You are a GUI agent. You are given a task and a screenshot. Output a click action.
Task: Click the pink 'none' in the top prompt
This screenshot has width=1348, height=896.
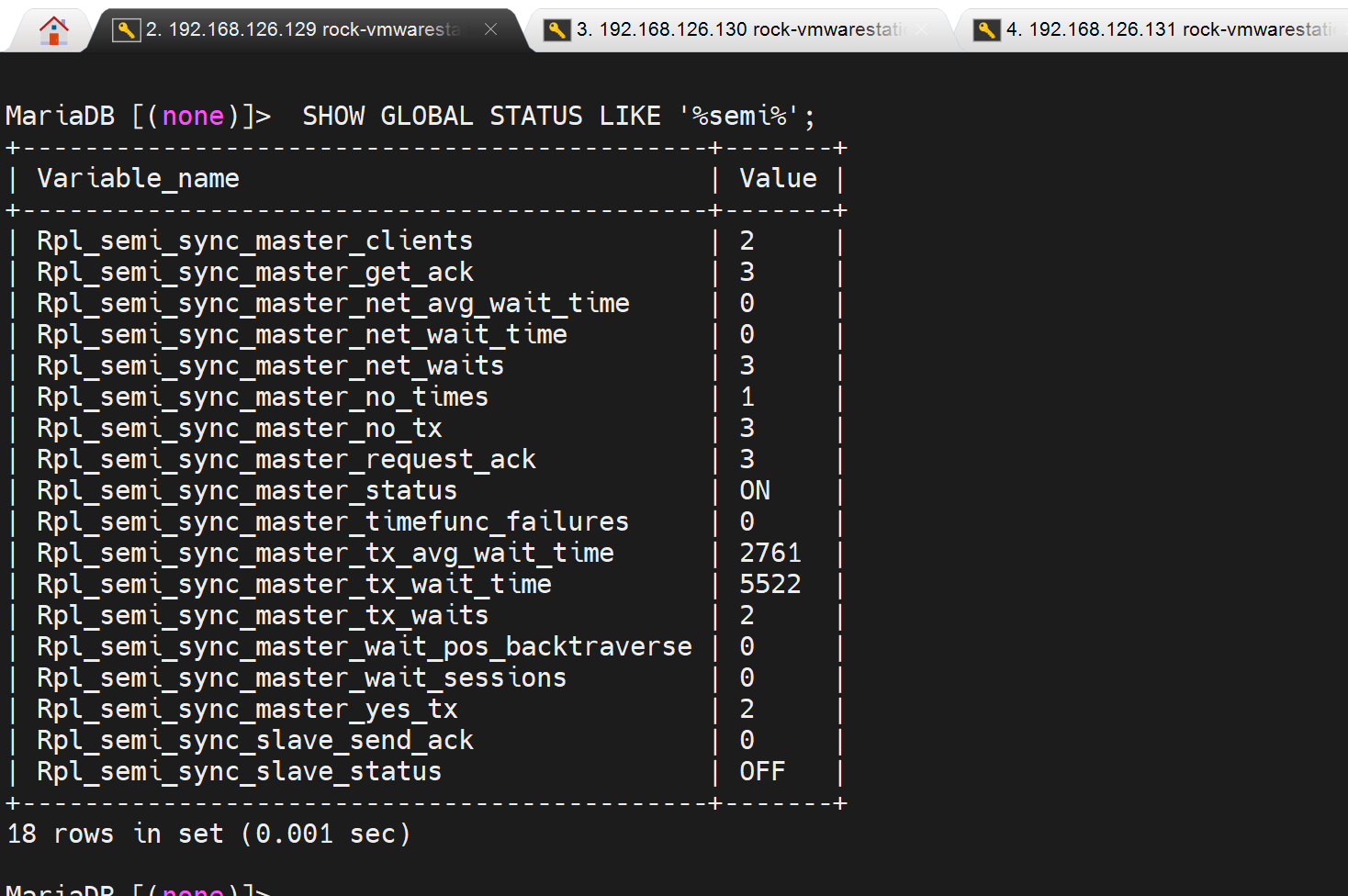click(x=193, y=117)
